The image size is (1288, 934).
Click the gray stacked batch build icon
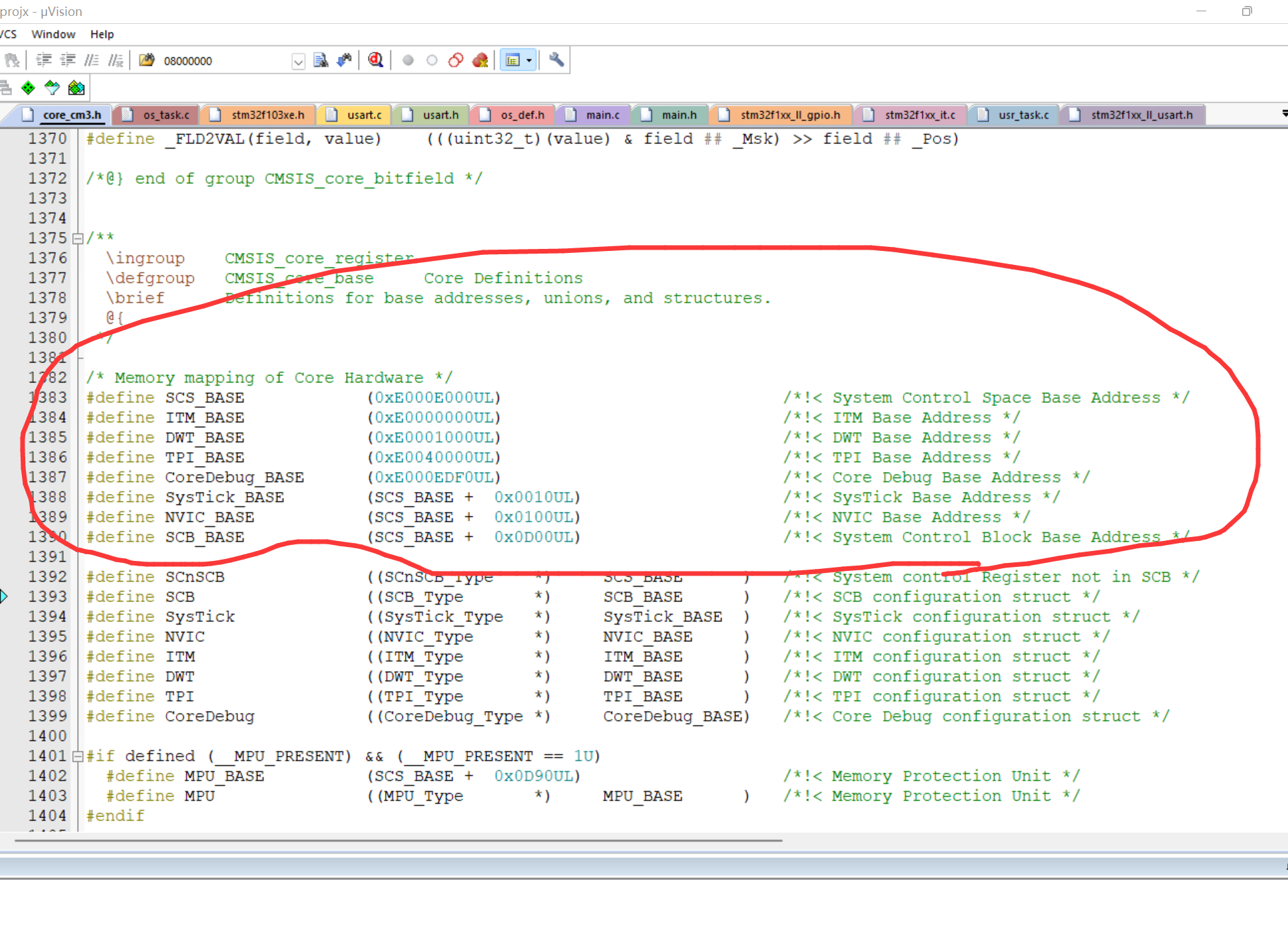click(5, 88)
